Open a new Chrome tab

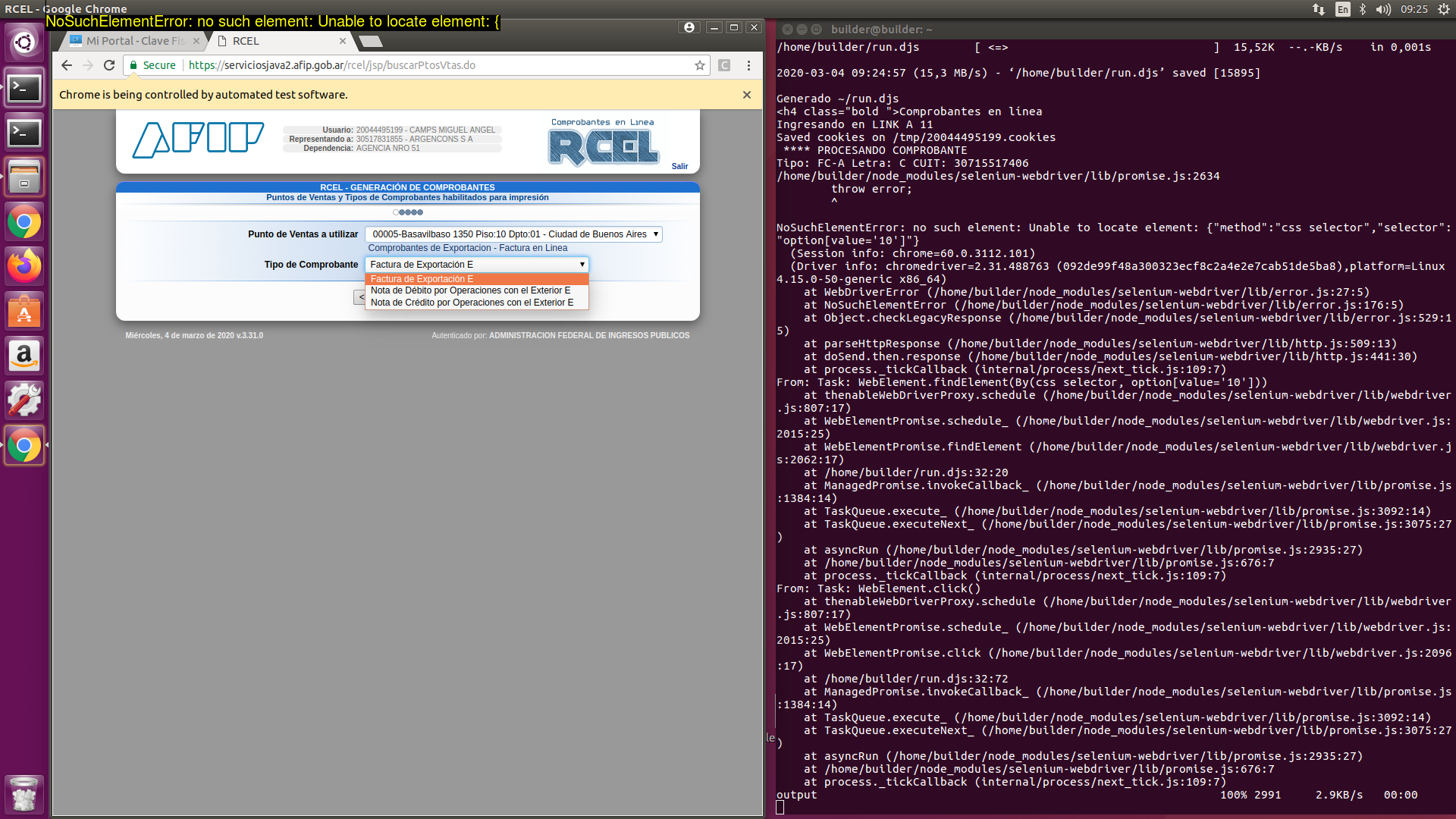click(x=370, y=41)
